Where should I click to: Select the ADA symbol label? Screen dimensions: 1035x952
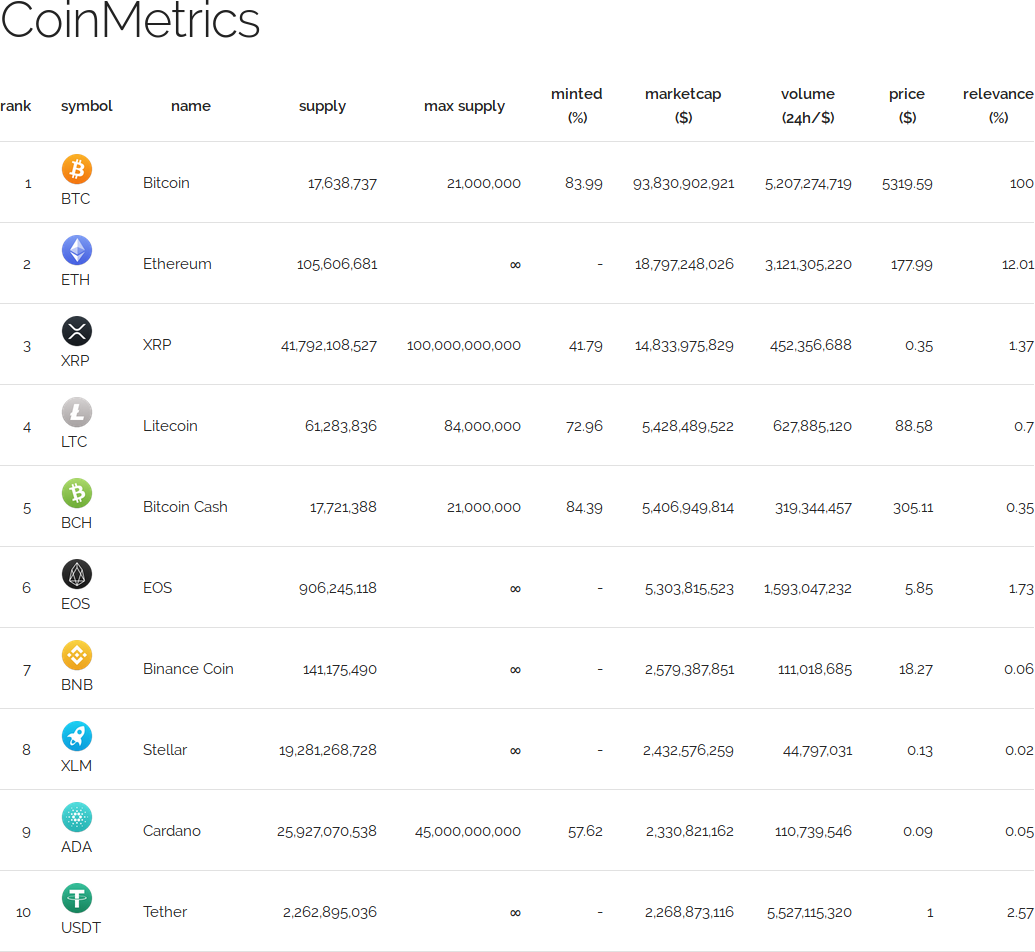tap(77, 847)
